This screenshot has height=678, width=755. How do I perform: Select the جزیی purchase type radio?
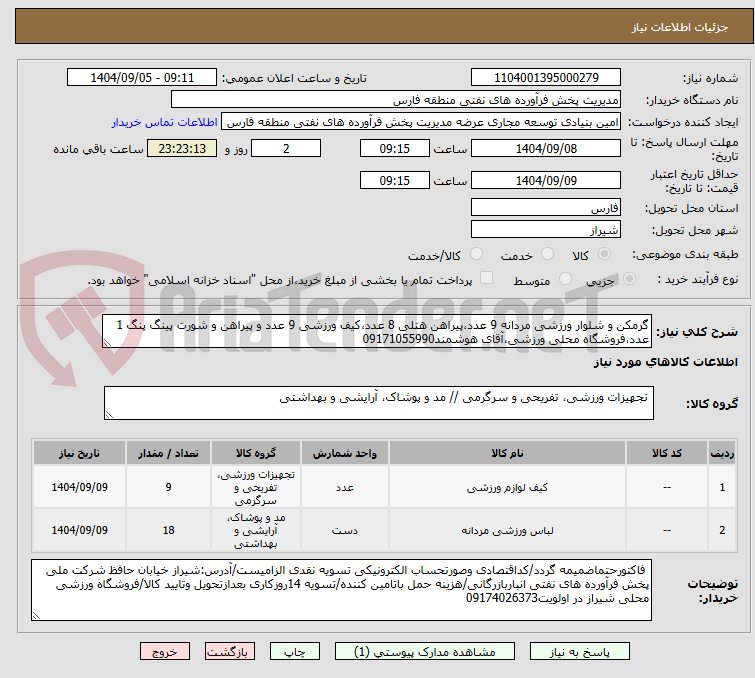629,279
